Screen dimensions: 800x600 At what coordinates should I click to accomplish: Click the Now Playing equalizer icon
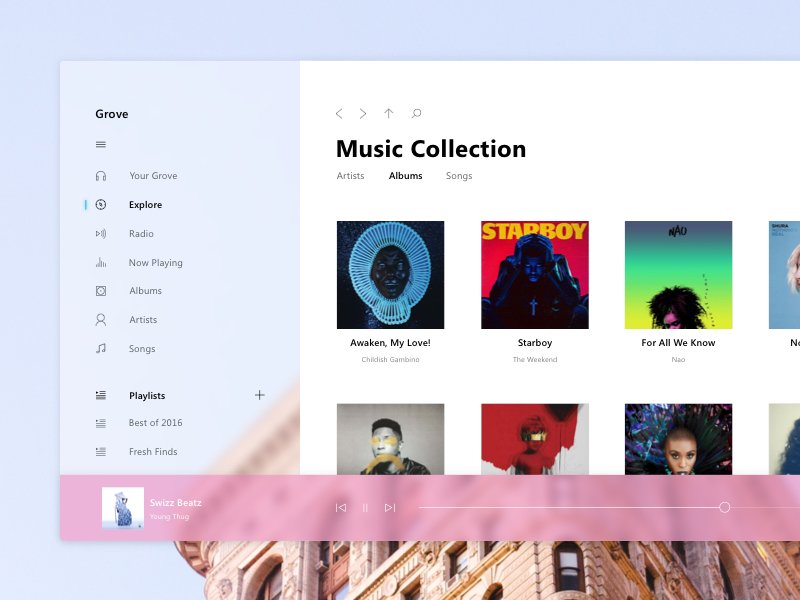[101, 262]
